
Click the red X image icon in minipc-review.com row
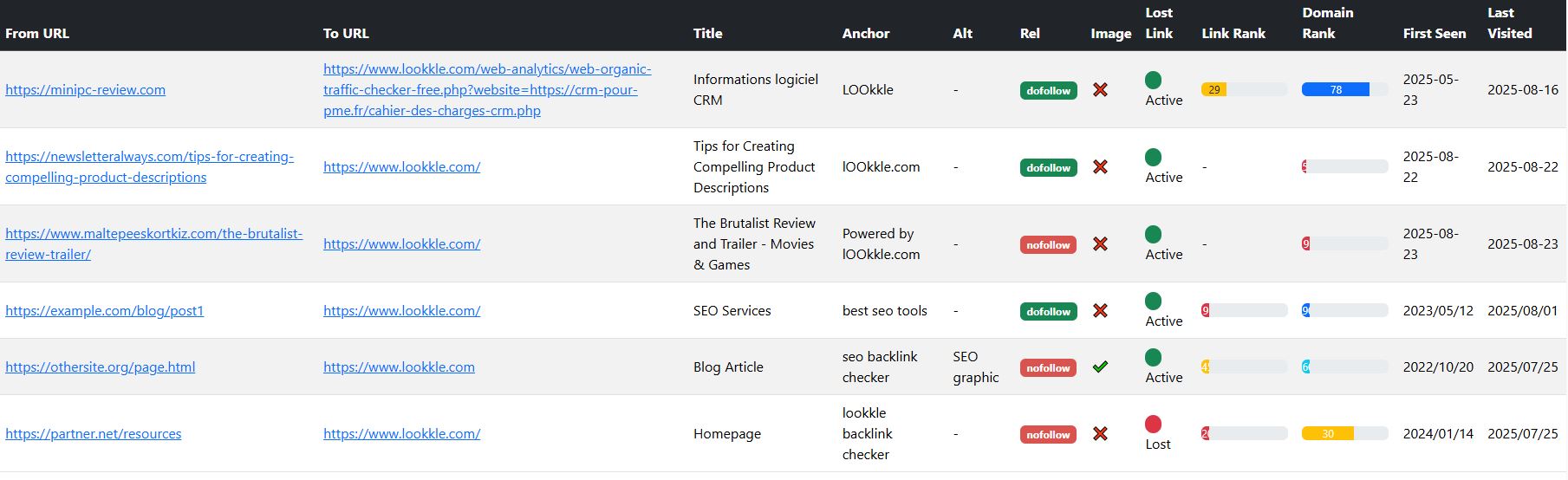[1100, 89]
